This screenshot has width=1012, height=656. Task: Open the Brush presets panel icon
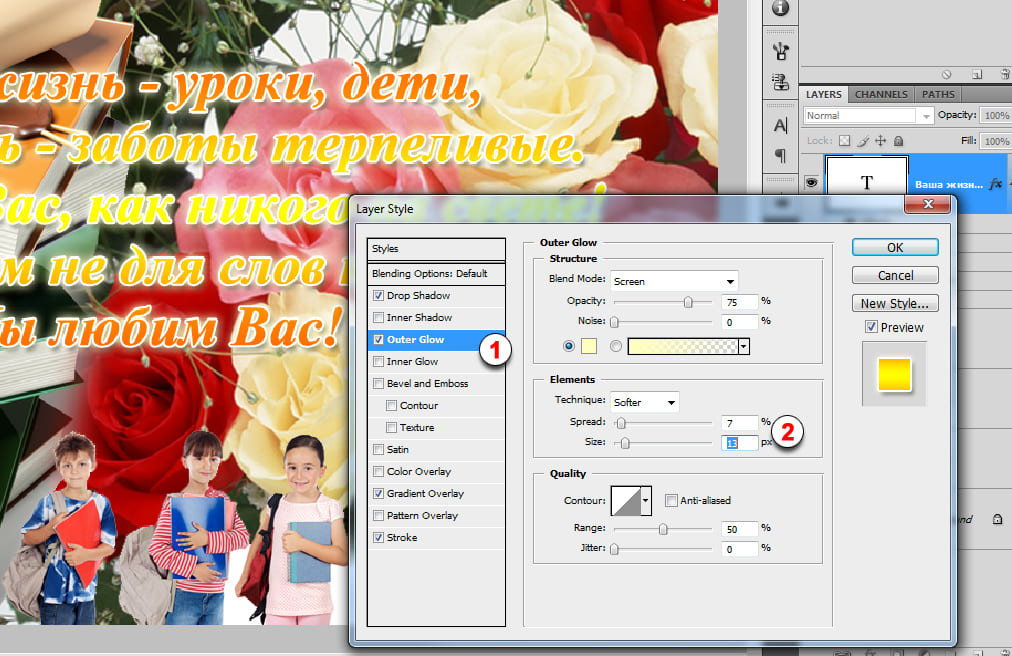(x=780, y=51)
